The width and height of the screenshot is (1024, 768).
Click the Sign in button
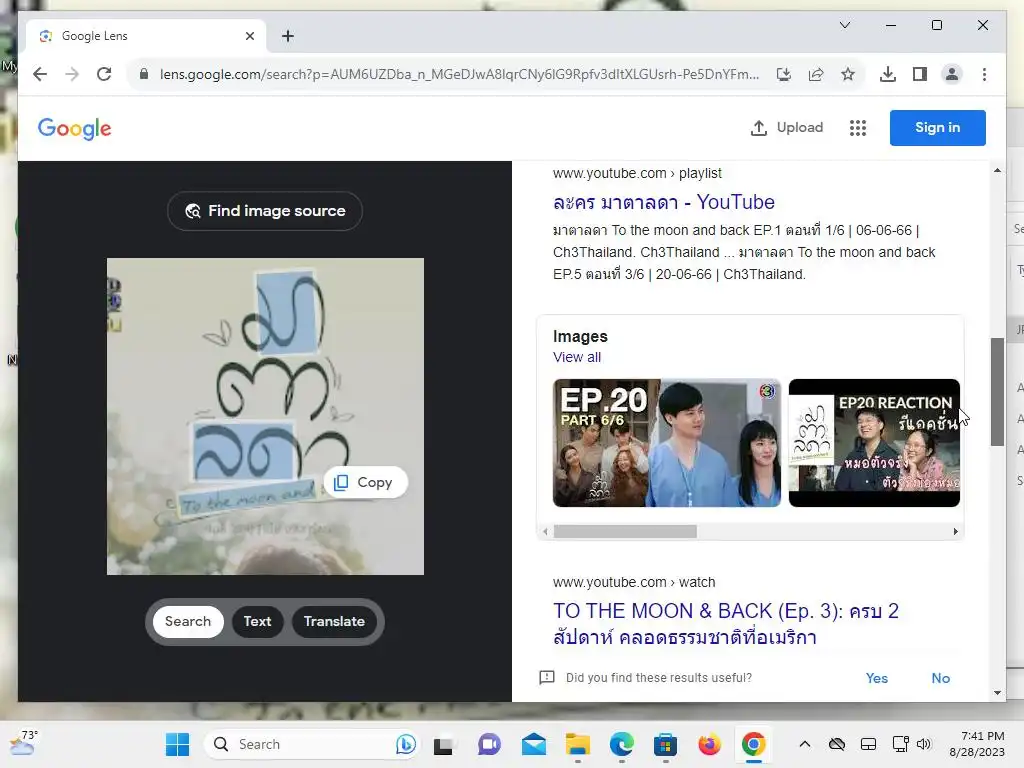pos(937,127)
